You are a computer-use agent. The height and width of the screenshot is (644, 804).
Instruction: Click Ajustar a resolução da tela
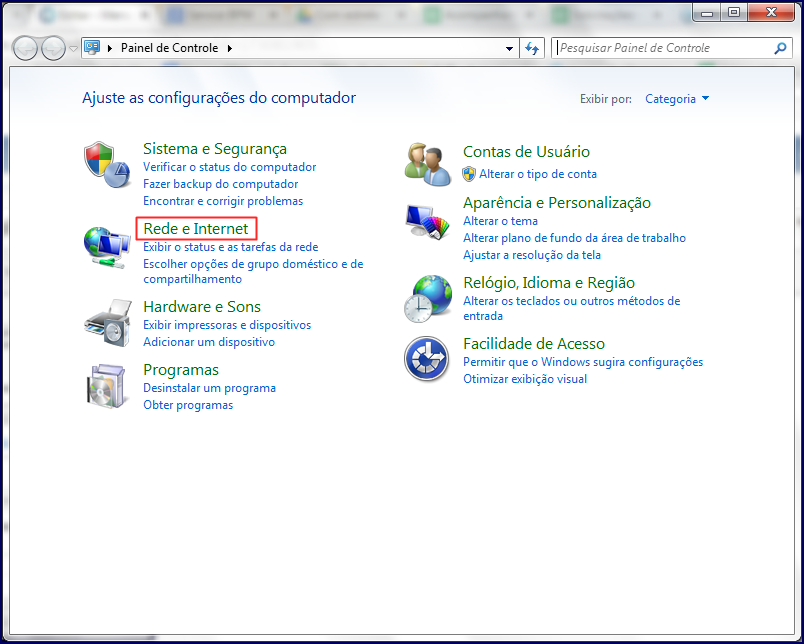(532, 254)
